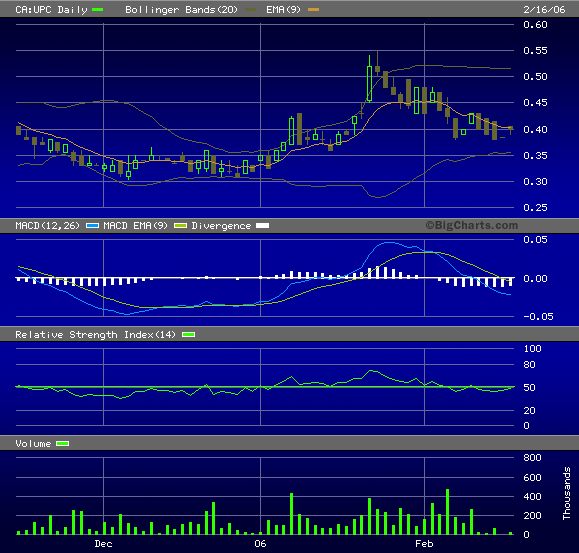Click the 100 RSI axis label

[532, 348]
